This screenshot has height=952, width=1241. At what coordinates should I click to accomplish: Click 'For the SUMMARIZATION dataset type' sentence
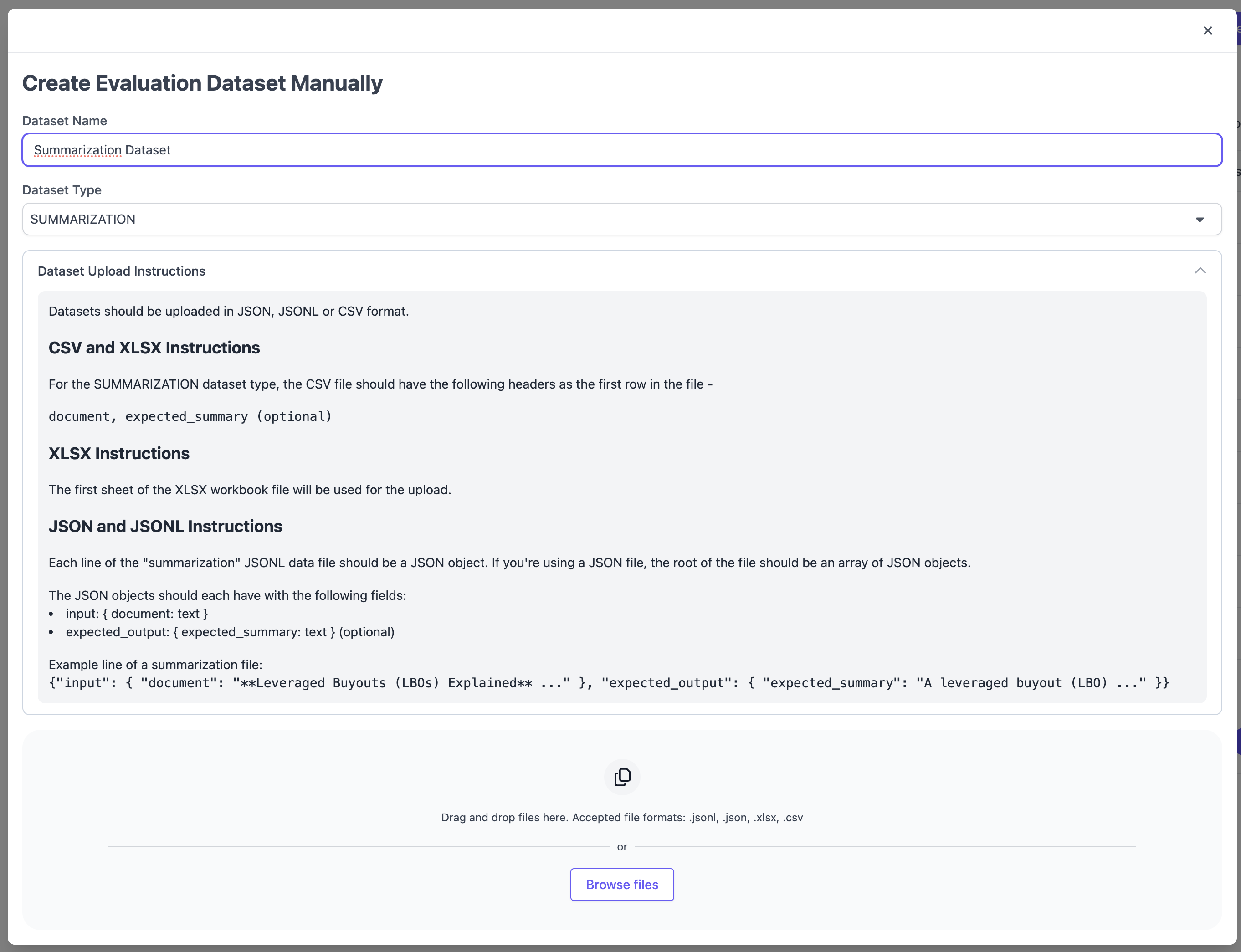click(380, 384)
